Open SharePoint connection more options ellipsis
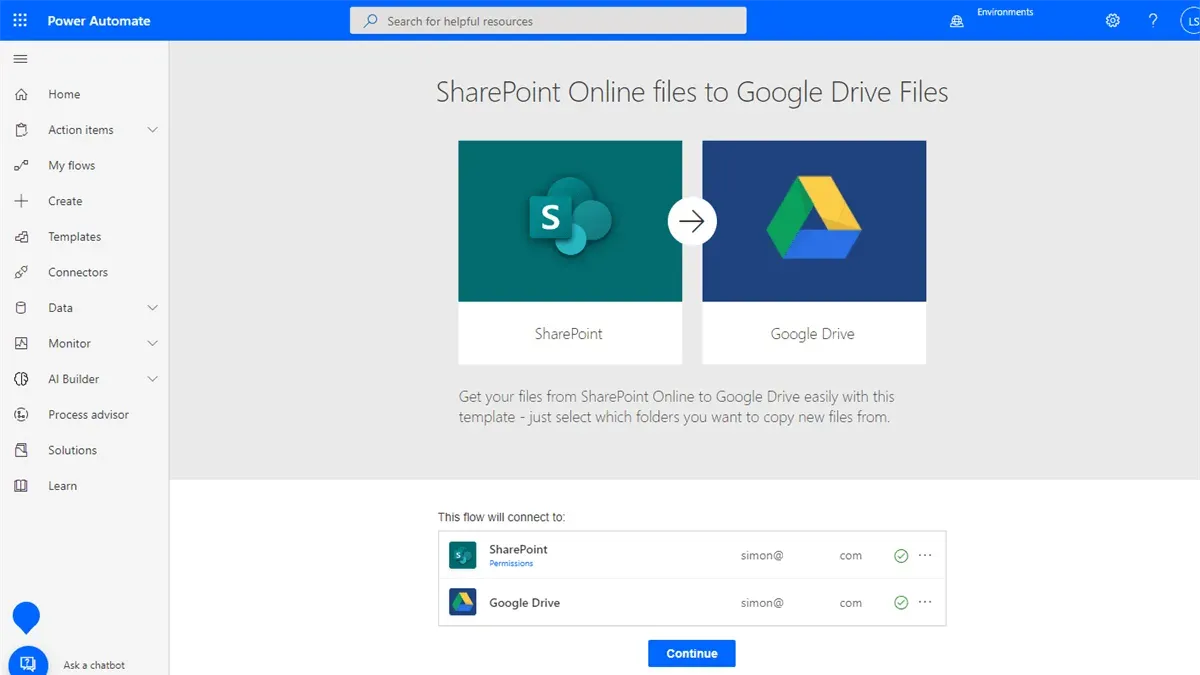Viewport: 1200px width, 675px height. coord(925,555)
